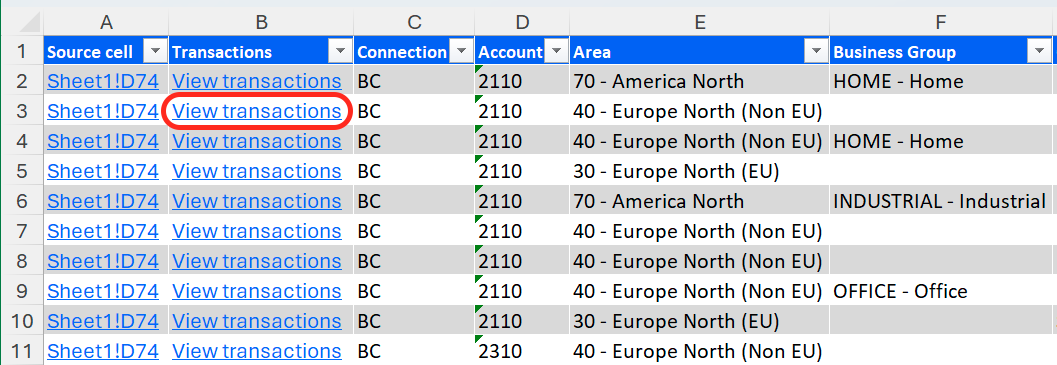Select OFFICE - Office cell
Viewport: 1057px width, 365px height.
pyautogui.click(x=940, y=291)
